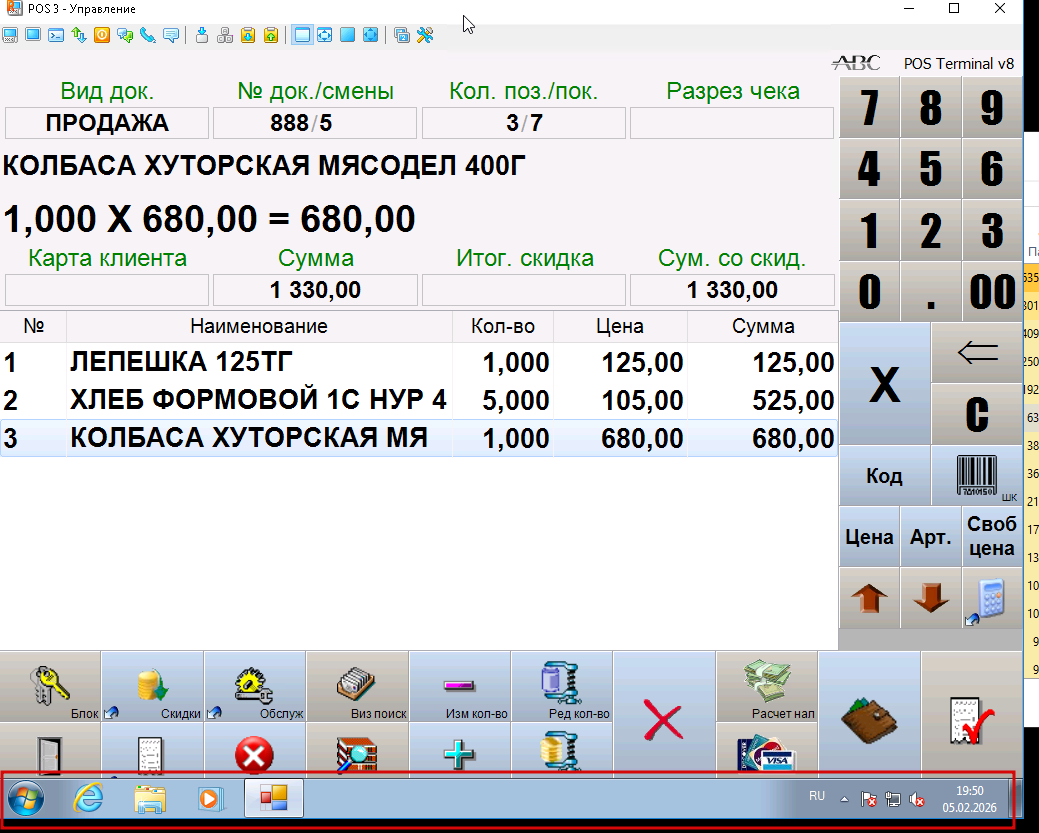The height and width of the screenshot is (833, 1039).
Task: Click the multi-monitor number 2 toolbar icon
Action: coord(402,35)
